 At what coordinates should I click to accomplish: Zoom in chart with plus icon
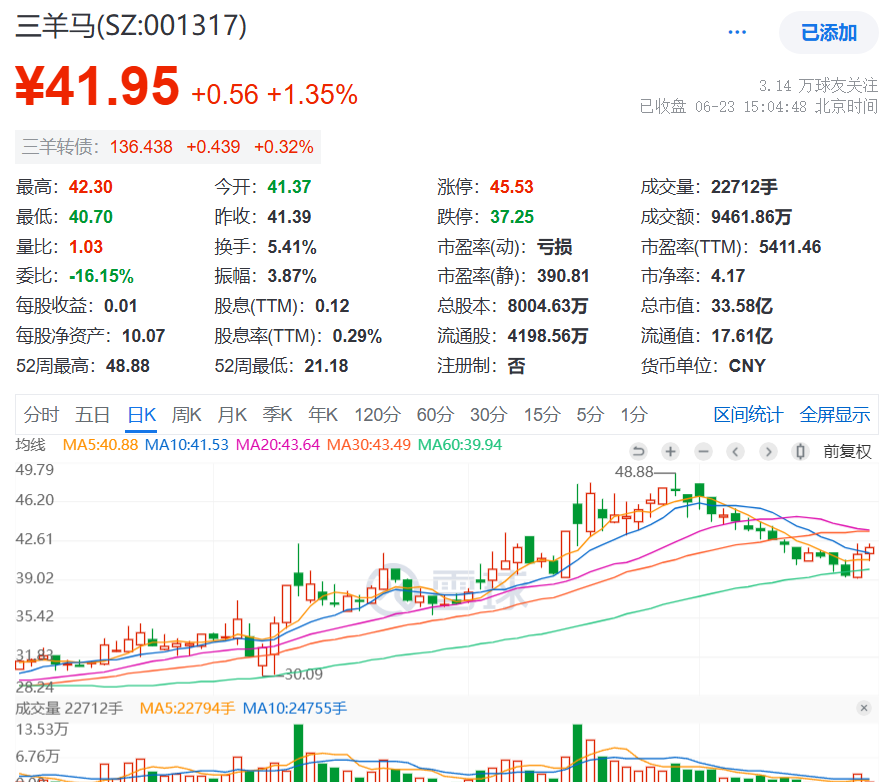click(x=670, y=452)
